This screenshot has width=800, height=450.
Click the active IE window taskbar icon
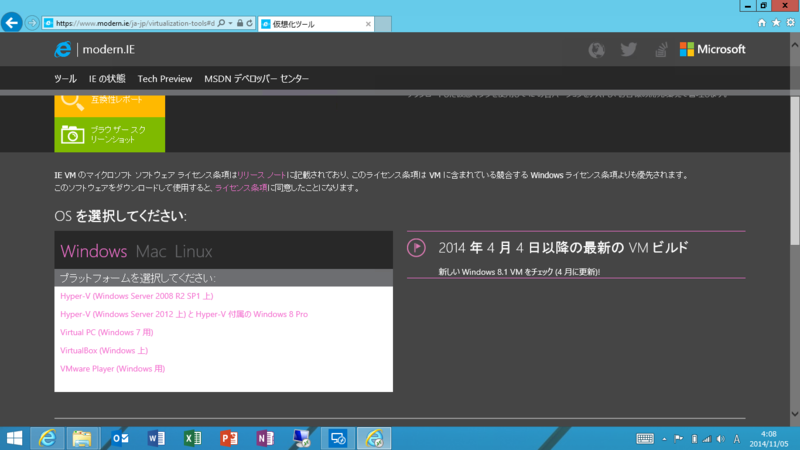click(374, 438)
